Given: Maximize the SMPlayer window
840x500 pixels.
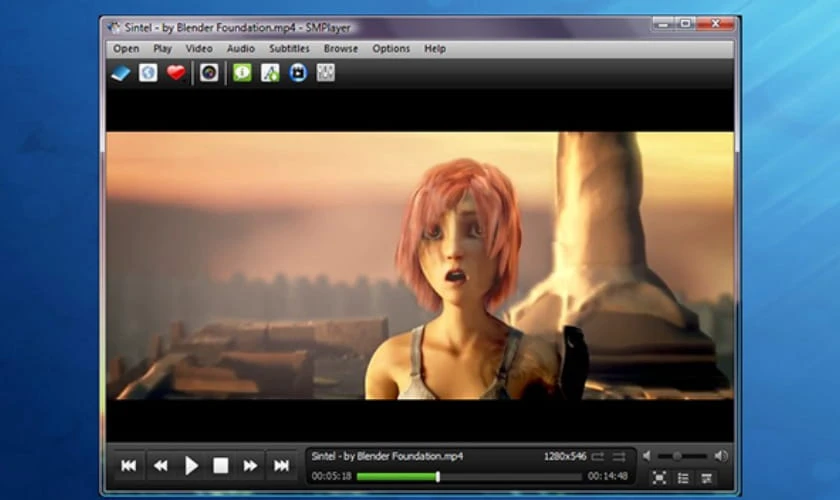Looking at the screenshot, I should tap(685, 24).
